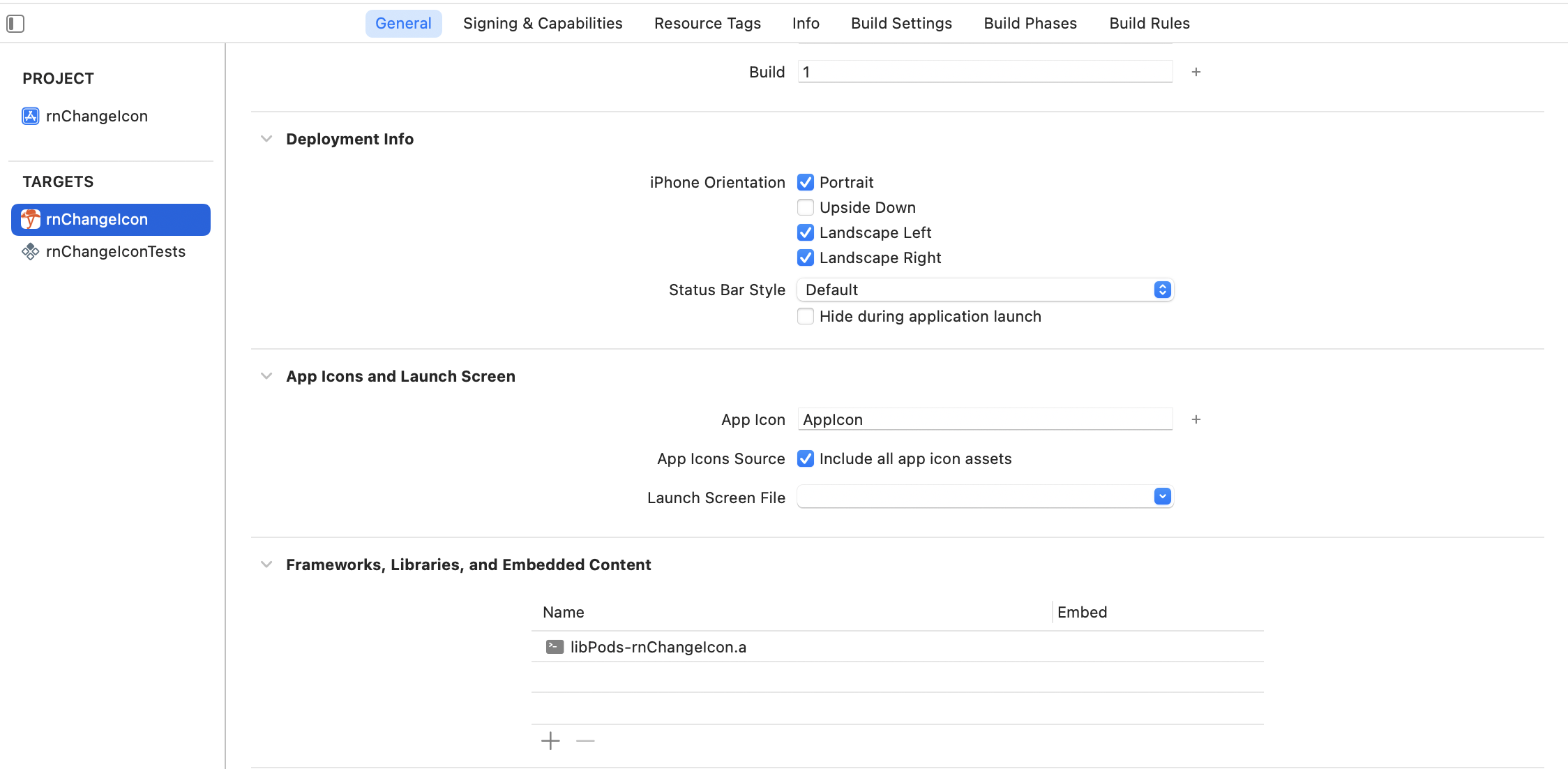
Task: Uncheck the Portrait orientation checkbox
Action: coord(805,182)
